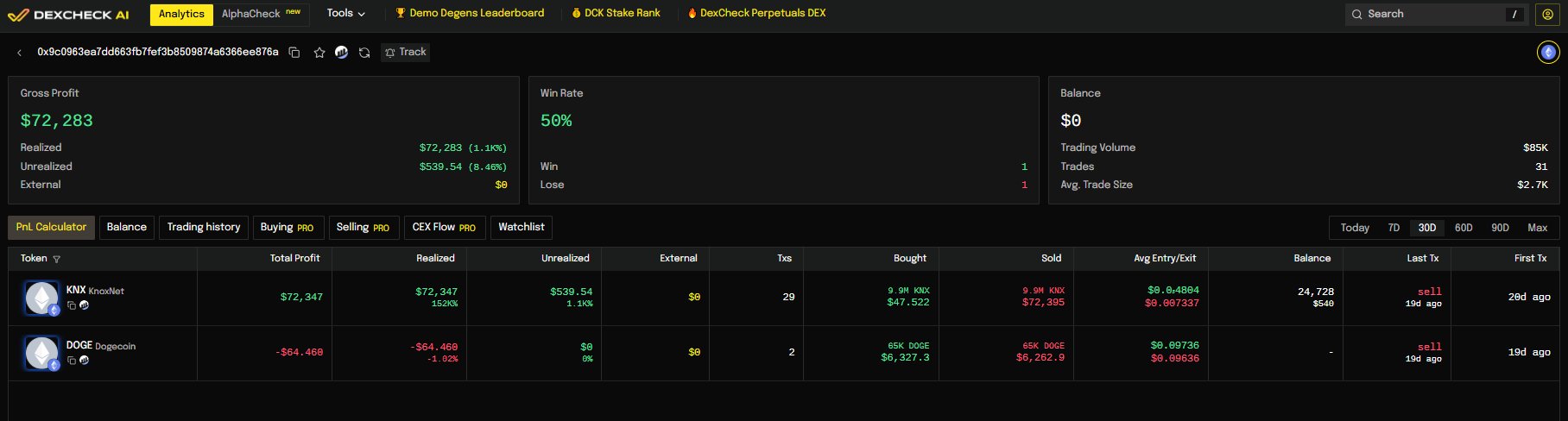
Task: Go back using the left chevron arrow
Action: click(x=20, y=53)
